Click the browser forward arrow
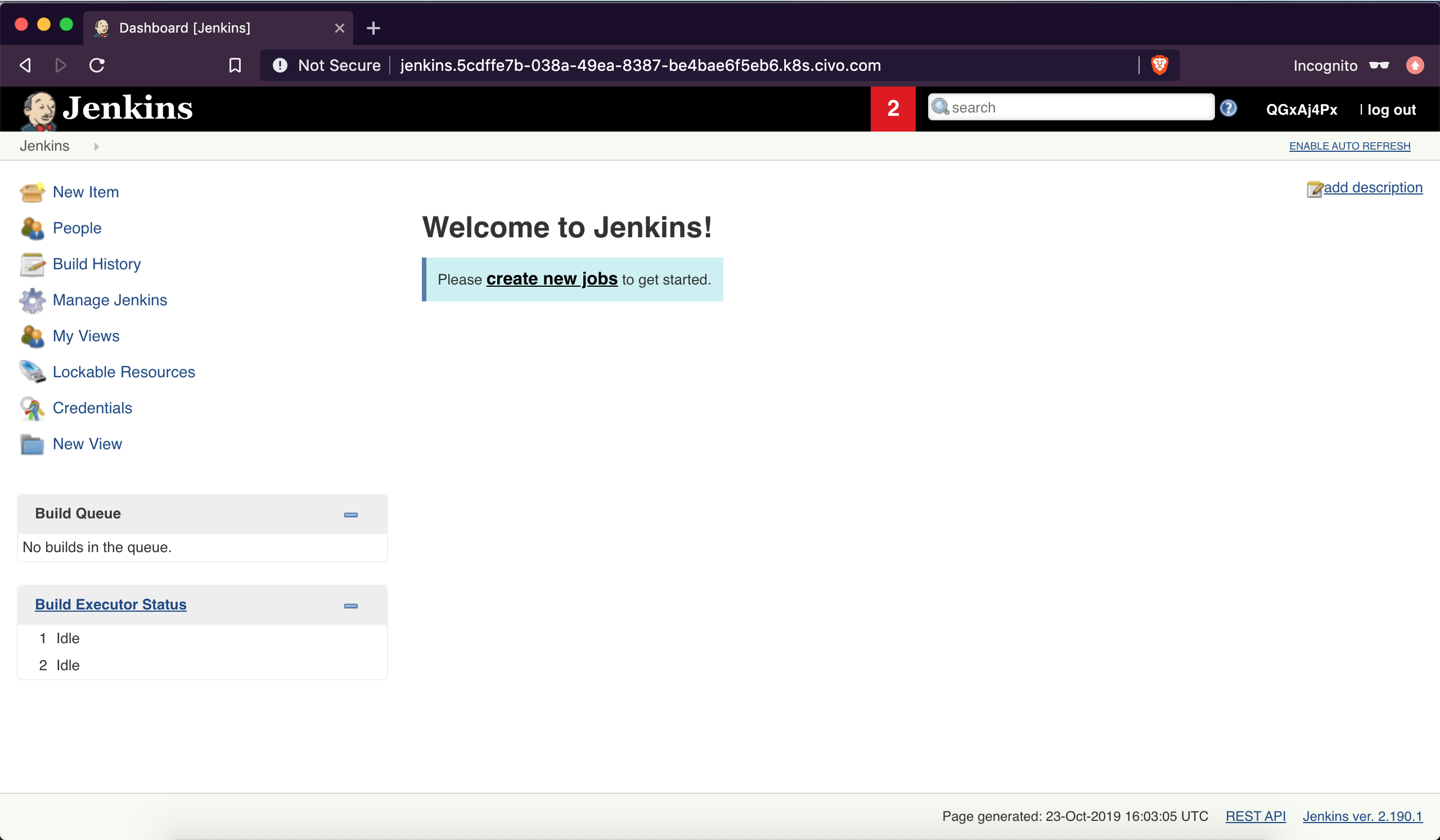This screenshot has width=1440, height=840. pos(61,65)
